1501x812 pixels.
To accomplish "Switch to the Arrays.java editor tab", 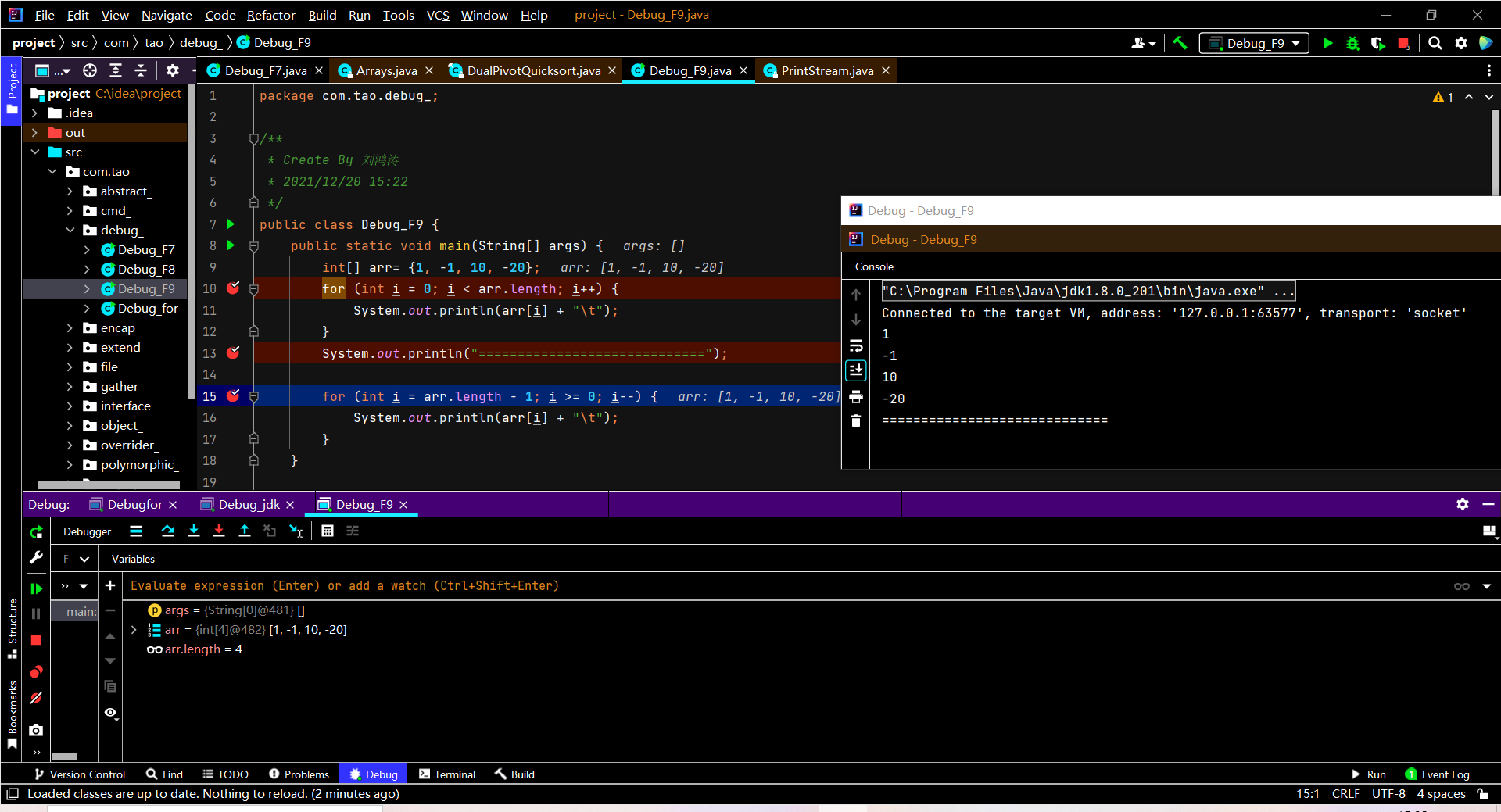I will click(385, 70).
